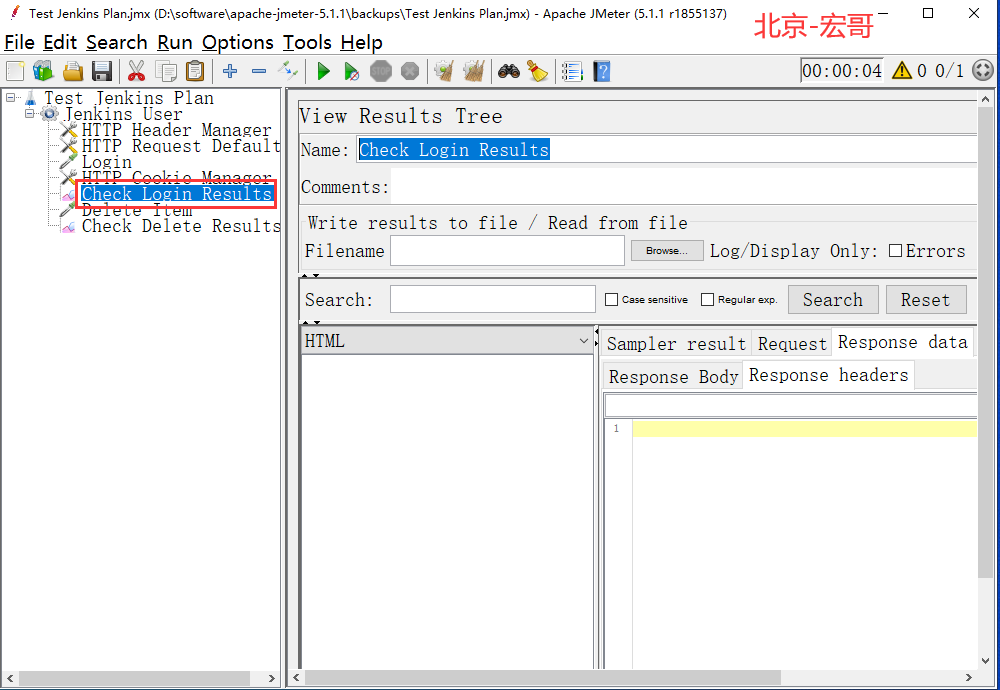Open the Function Helper list icon
The height and width of the screenshot is (690, 1000).
[573, 71]
